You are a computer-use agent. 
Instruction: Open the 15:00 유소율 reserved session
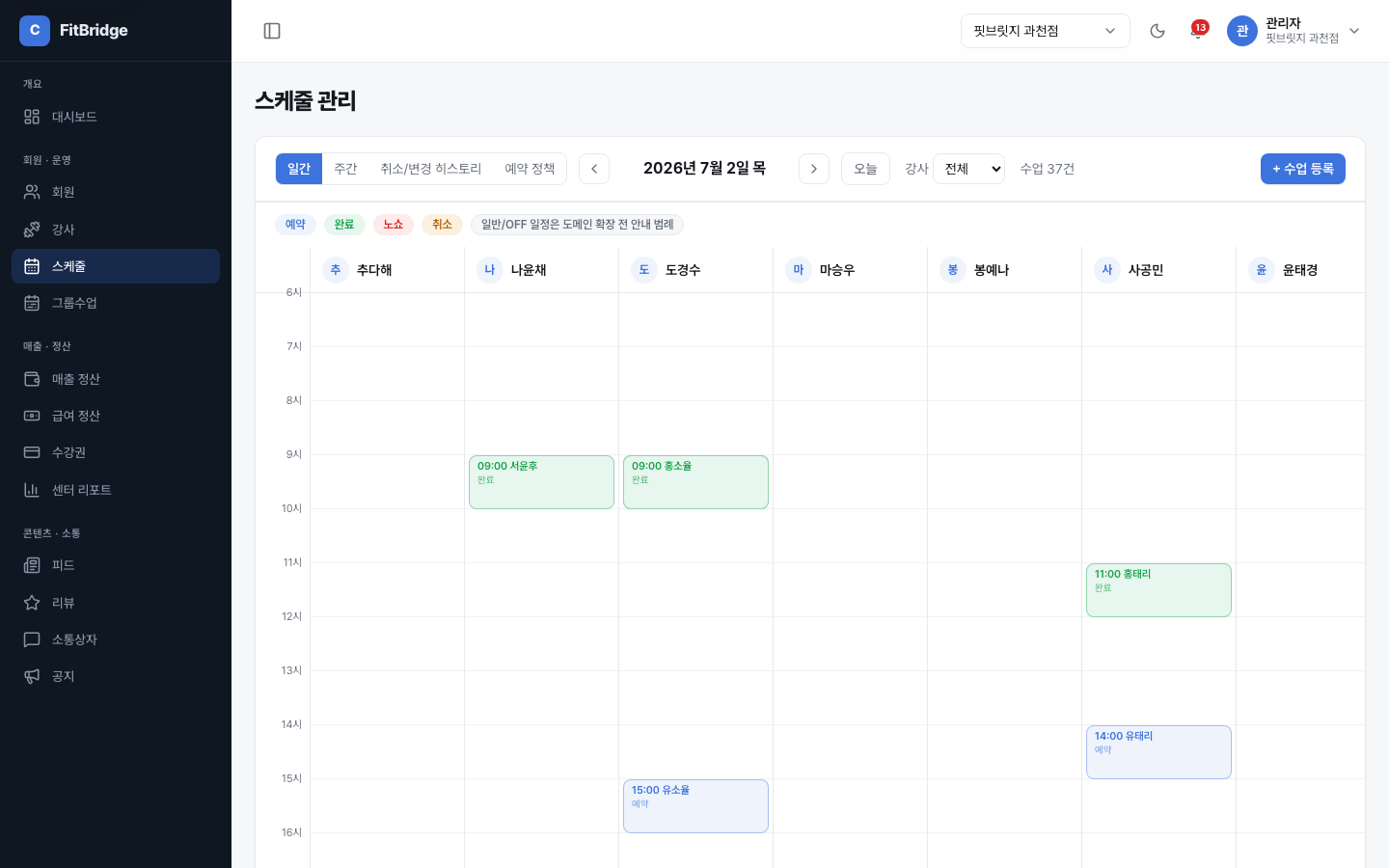tap(695, 806)
